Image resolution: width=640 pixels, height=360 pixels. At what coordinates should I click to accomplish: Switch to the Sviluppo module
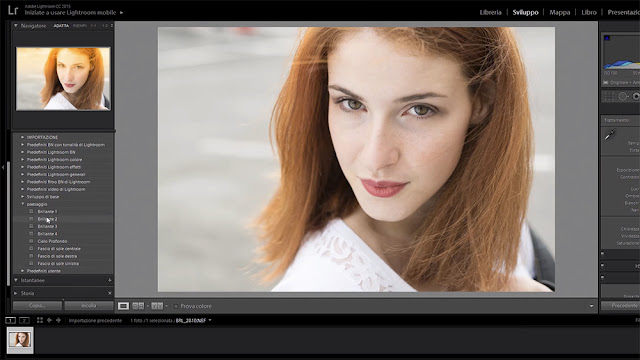(525, 12)
